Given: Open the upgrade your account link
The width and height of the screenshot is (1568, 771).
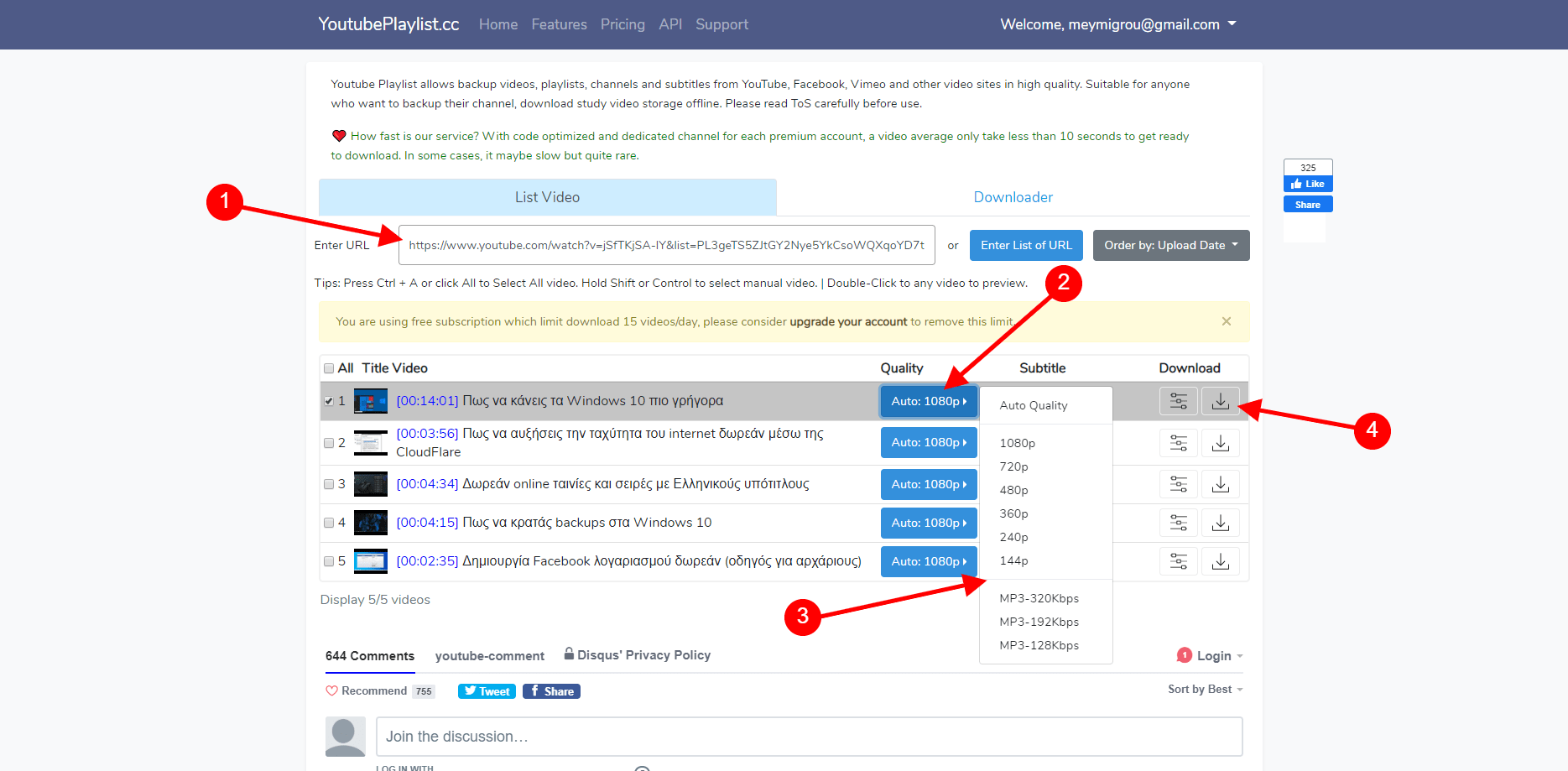Looking at the screenshot, I should (x=848, y=322).
